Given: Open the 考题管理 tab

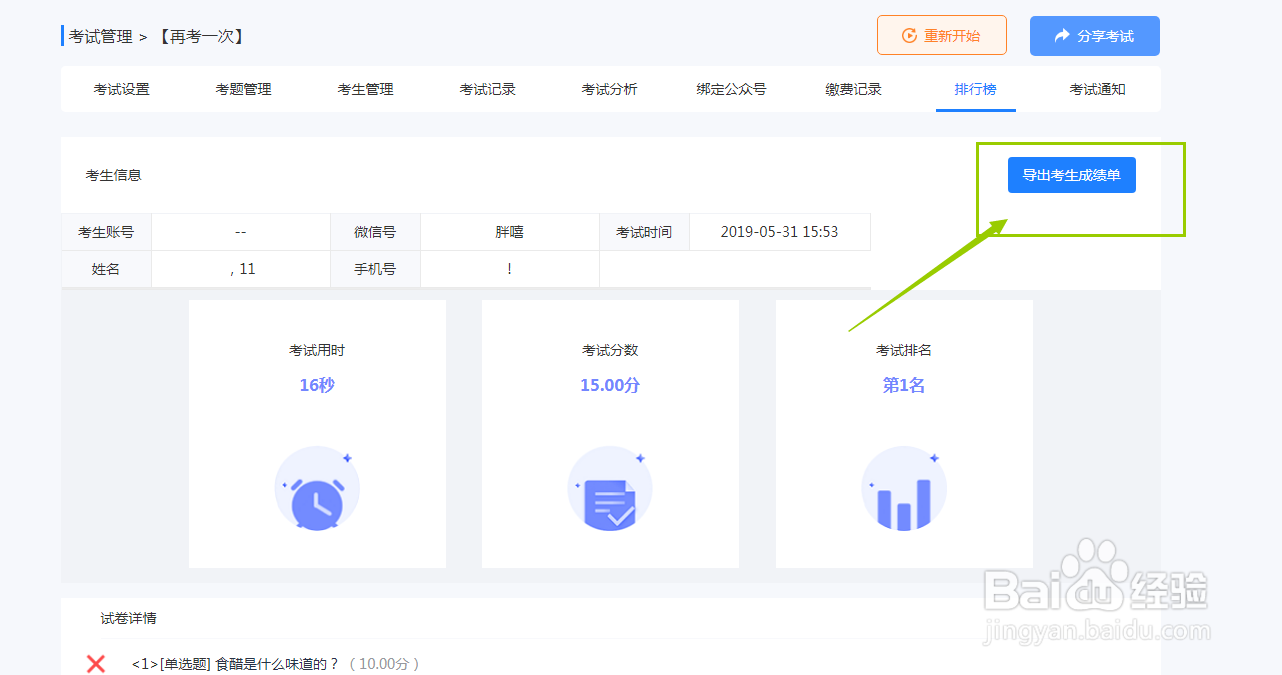Looking at the screenshot, I should pyautogui.click(x=243, y=89).
